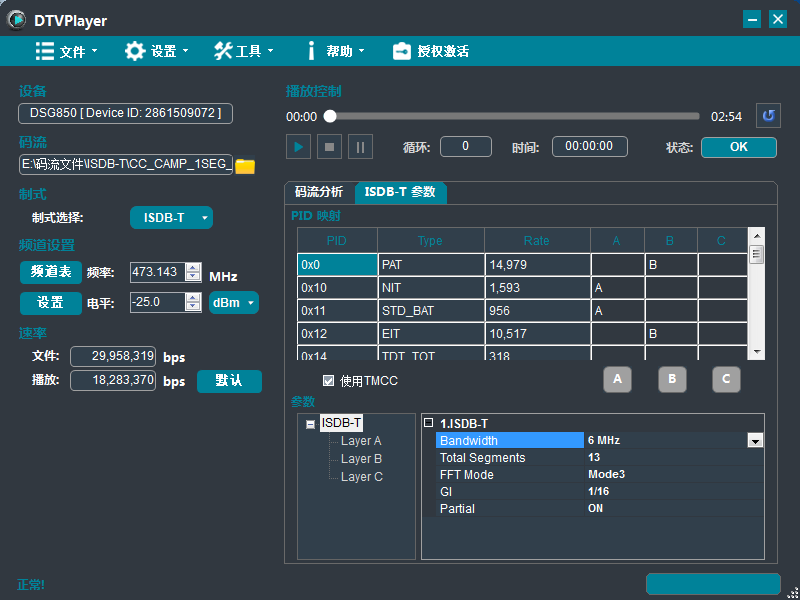Switch to the 码流分析 tab
The width and height of the screenshot is (800, 600).
click(x=319, y=192)
